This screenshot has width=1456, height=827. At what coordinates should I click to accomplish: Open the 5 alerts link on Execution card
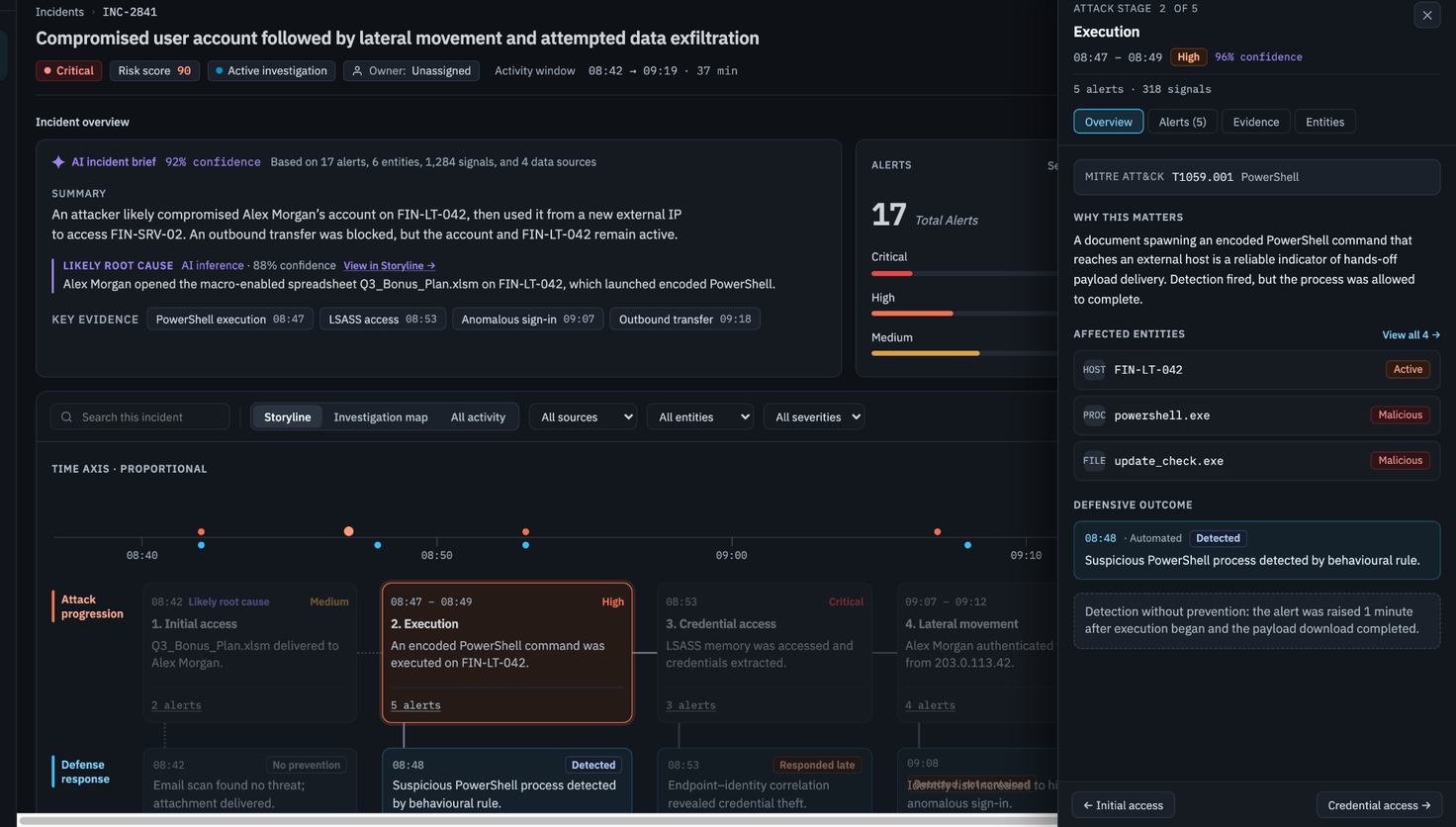(x=415, y=705)
